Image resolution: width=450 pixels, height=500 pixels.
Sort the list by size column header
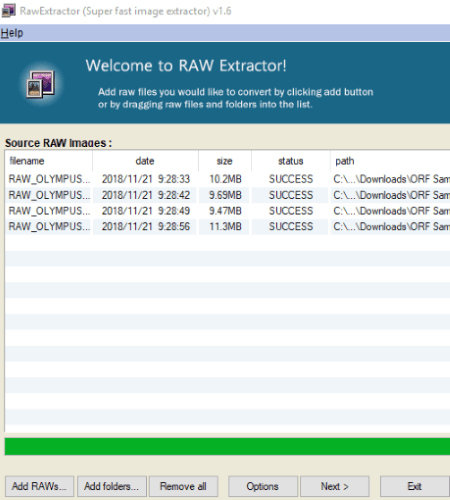pyautogui.click(x=225, y=161)
